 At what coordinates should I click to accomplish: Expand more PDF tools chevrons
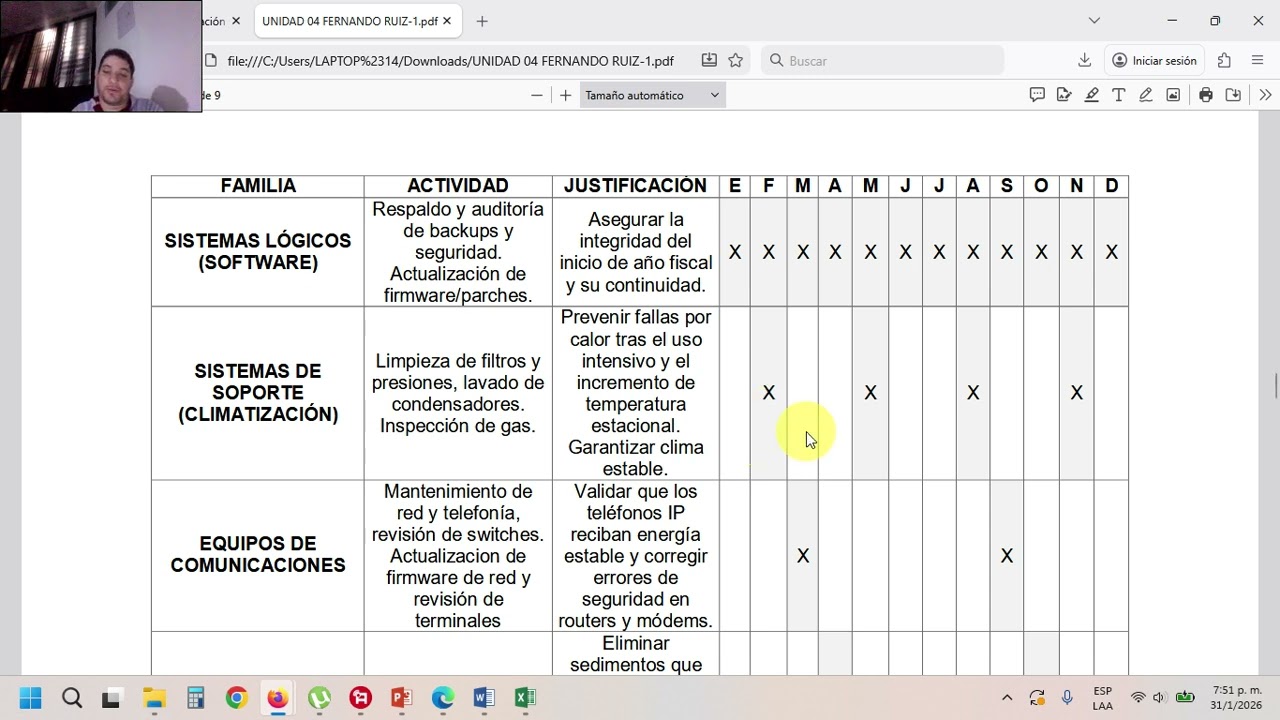(1265, 95)
